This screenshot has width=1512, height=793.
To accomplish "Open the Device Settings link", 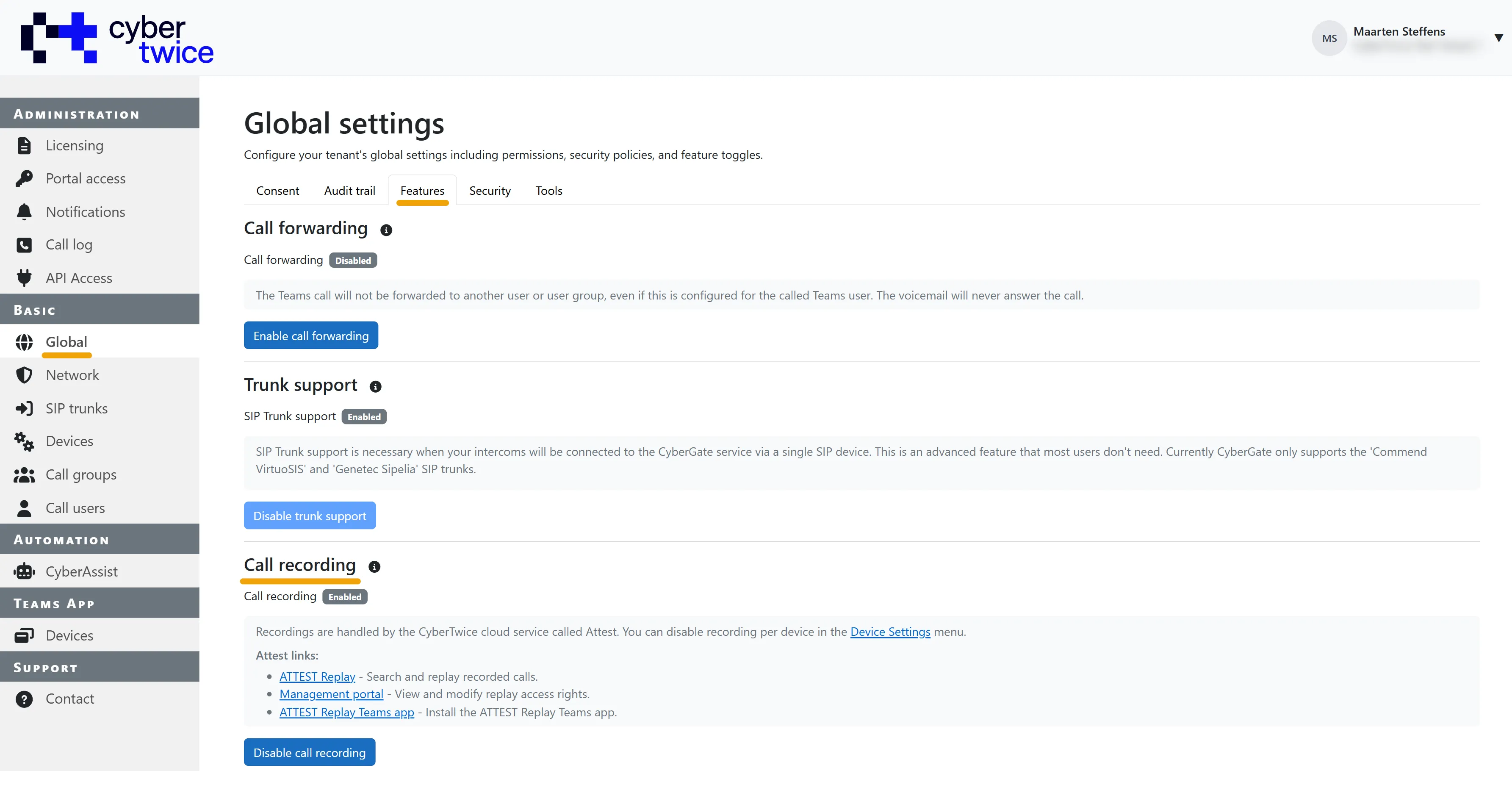I will (x=890, y=632).
